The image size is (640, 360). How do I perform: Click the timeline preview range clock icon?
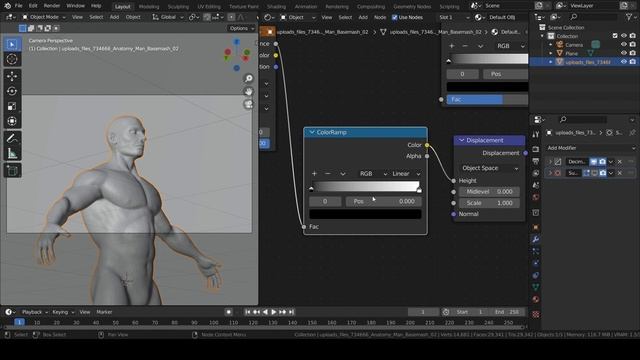446,312
